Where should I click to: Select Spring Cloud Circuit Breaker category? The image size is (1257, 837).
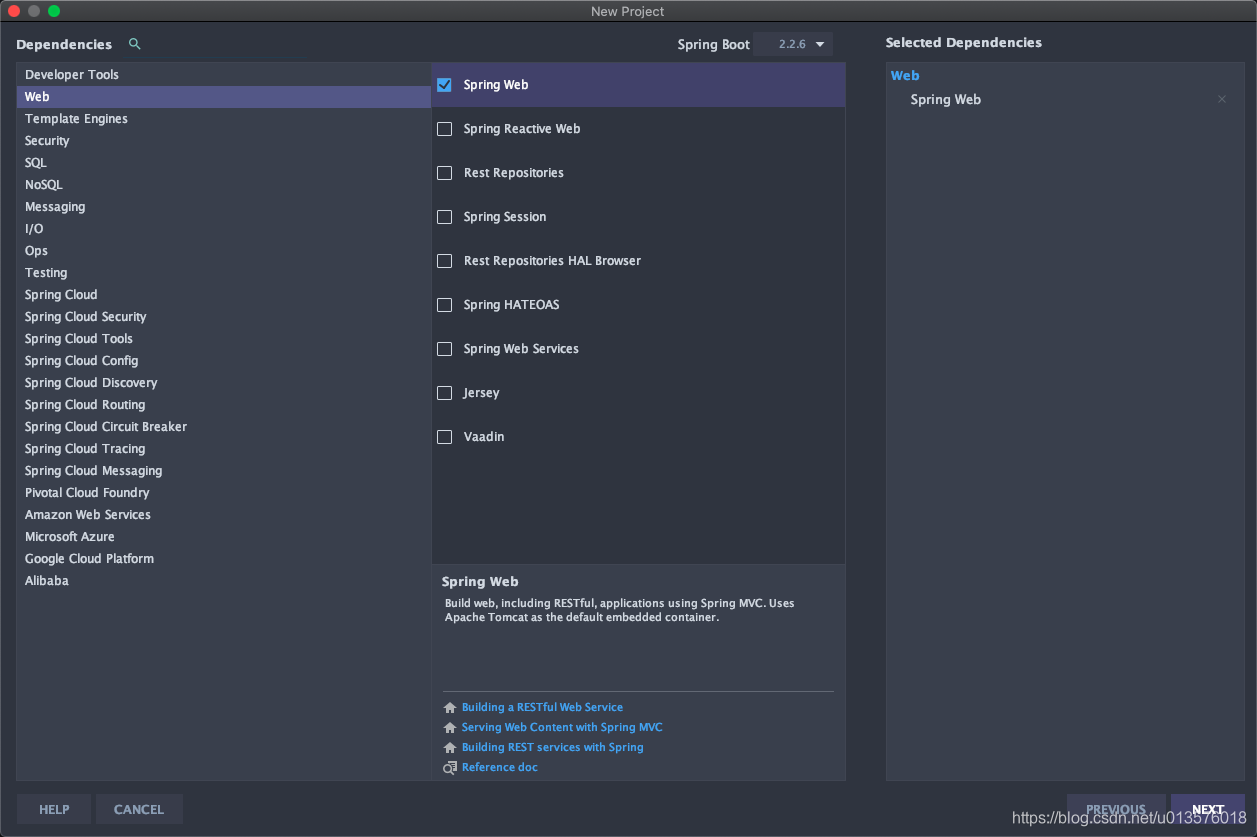pos(223,427)
